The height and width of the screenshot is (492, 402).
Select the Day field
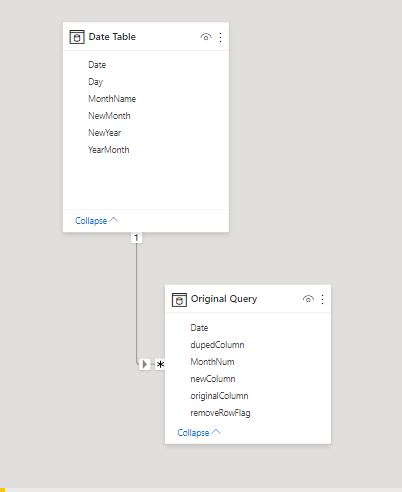(x=95, y=82)
